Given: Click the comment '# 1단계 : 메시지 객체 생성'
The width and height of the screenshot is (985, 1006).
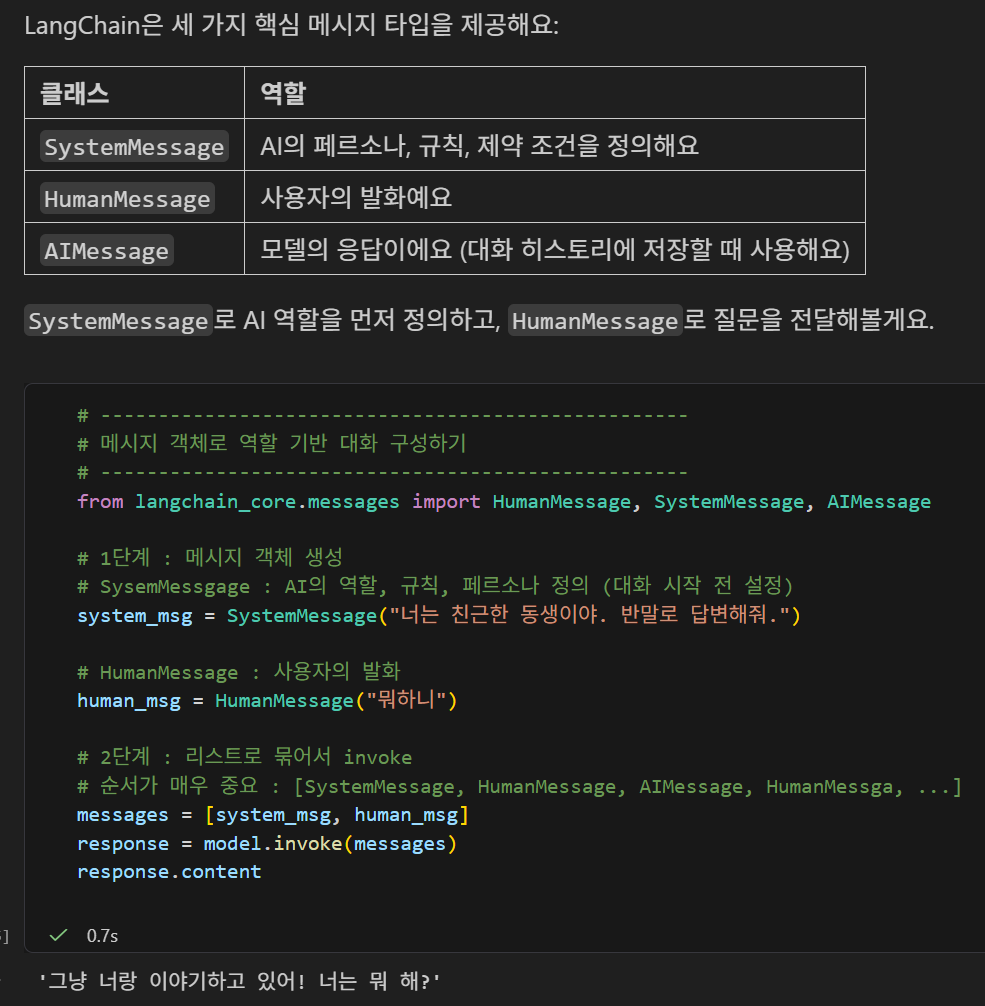Looking at the screenshot, I should click(210, 557).
